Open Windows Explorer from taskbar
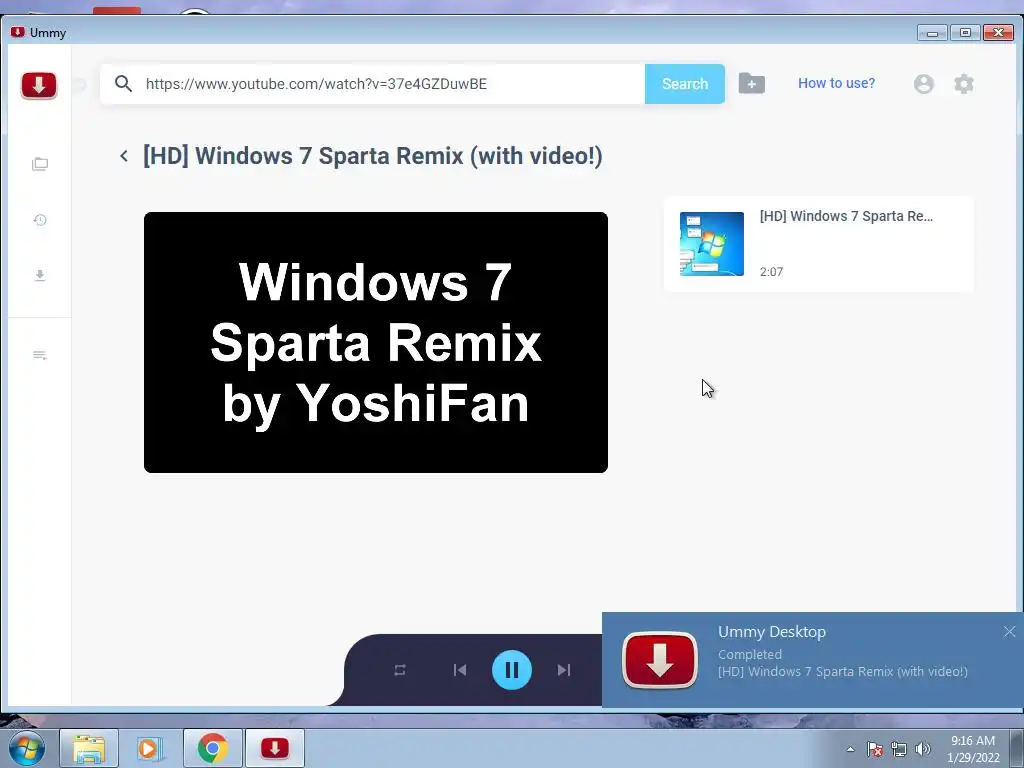 click(x=89, y=748)
